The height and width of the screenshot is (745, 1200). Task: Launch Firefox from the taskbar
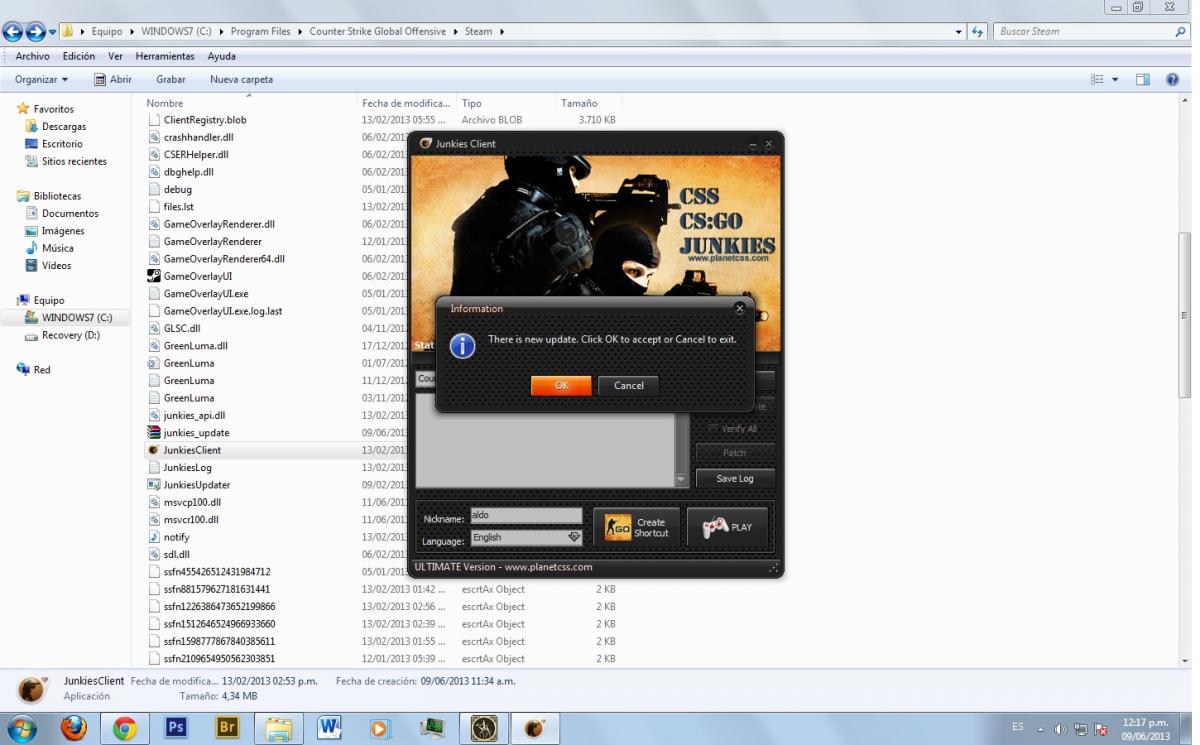(x=73, y=728)
